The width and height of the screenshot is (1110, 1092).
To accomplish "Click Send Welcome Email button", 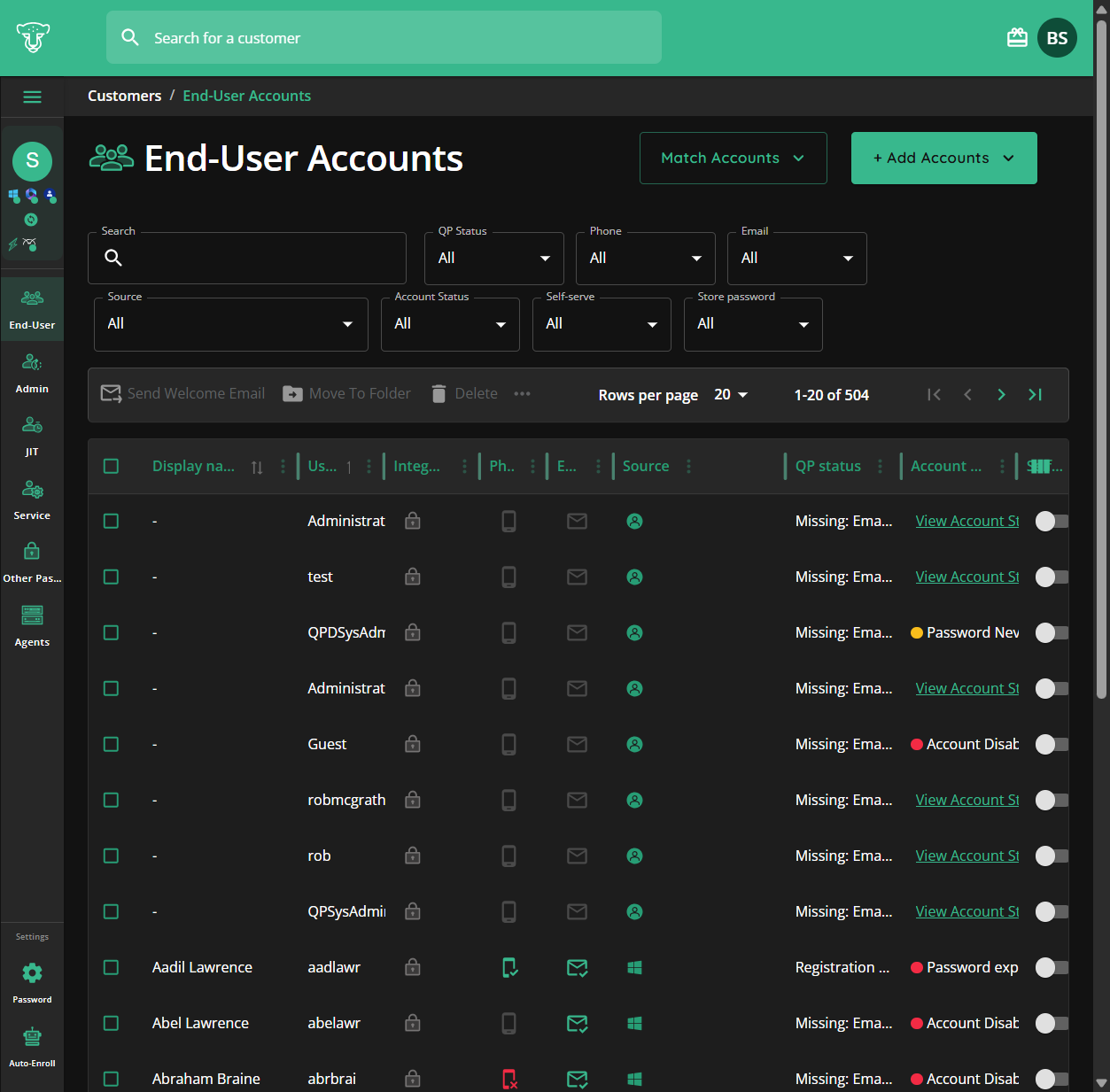I will pos(182,393).
